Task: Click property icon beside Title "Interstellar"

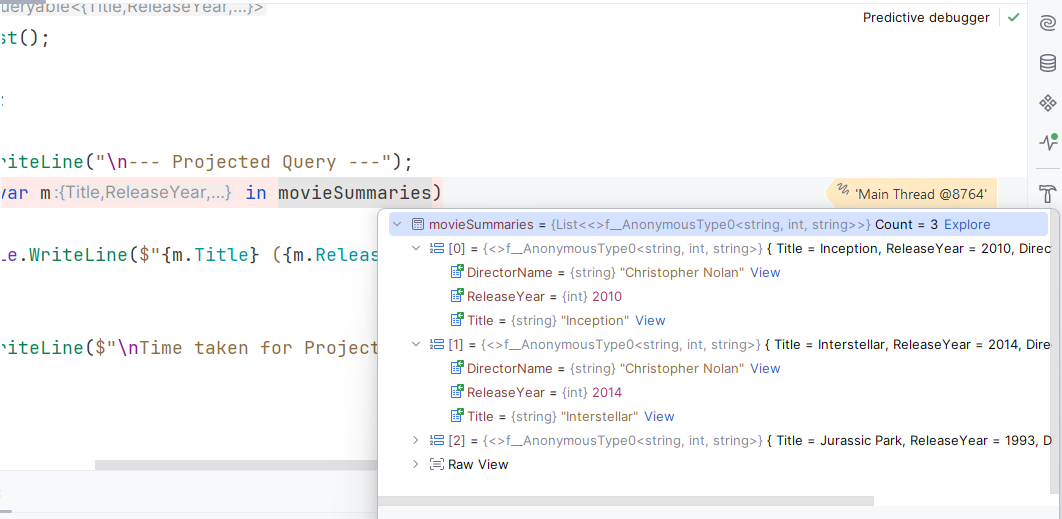Action: (457, 415)
